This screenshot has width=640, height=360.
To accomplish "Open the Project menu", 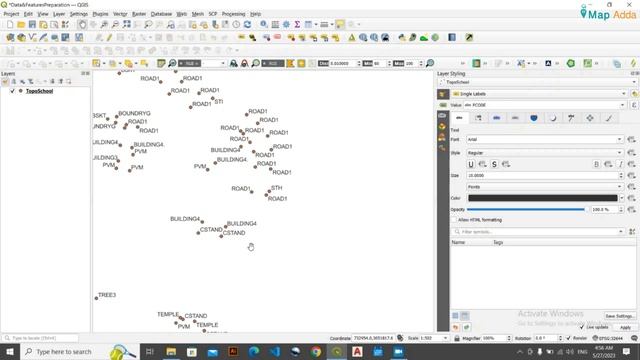I will (x=11, y=14).
